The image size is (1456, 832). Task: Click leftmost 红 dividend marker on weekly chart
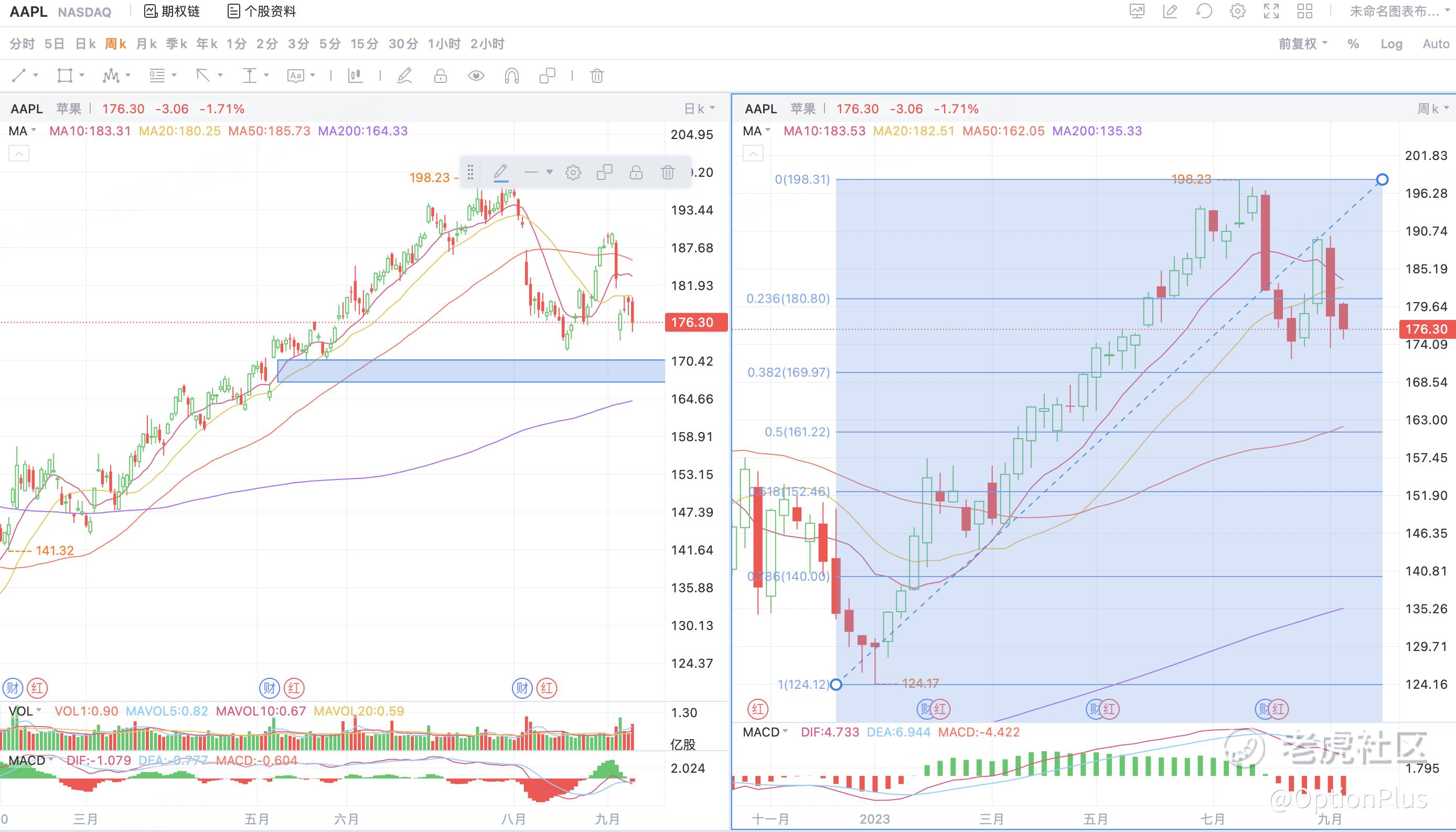tap(758, 709)
